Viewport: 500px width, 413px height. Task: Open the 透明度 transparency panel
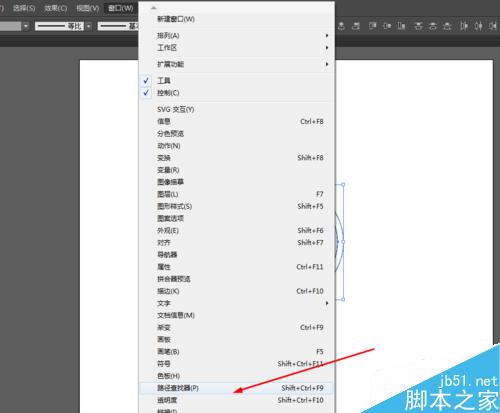click(236, 400)
